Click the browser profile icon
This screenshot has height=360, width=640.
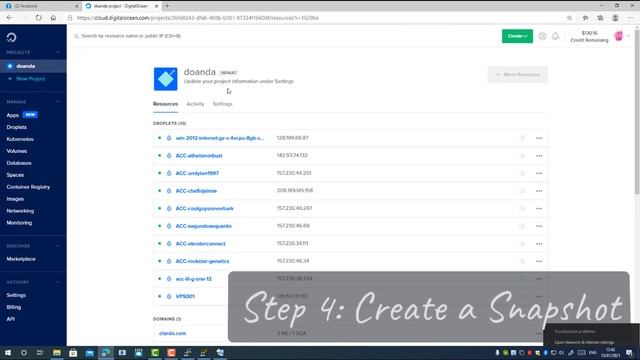(615, 18)
